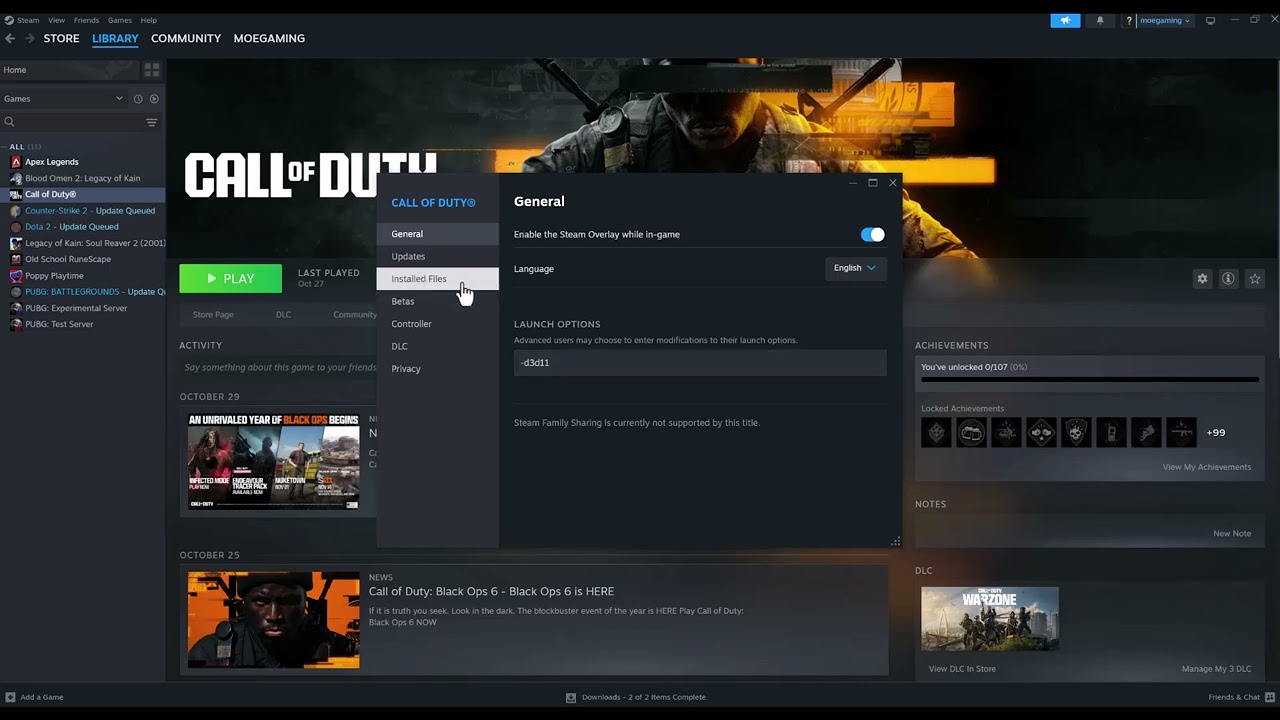The height and width of the screenshot is (720, 1280).
Task: Show game info with the circled-i icon
Action: tap(1228, 279)
